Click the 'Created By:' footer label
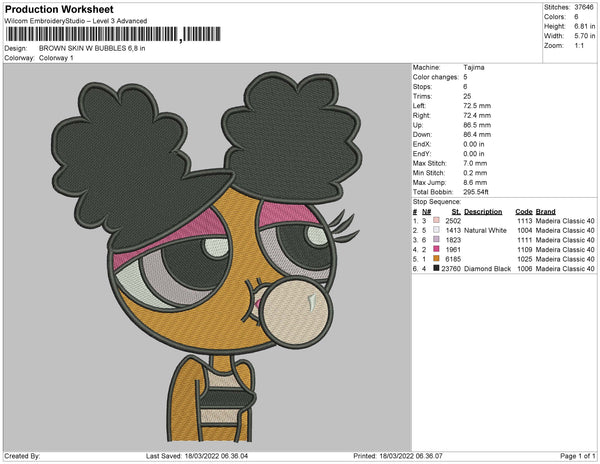Image resolution: width=600 pixels, height=464 pixels. pos(22,456)
